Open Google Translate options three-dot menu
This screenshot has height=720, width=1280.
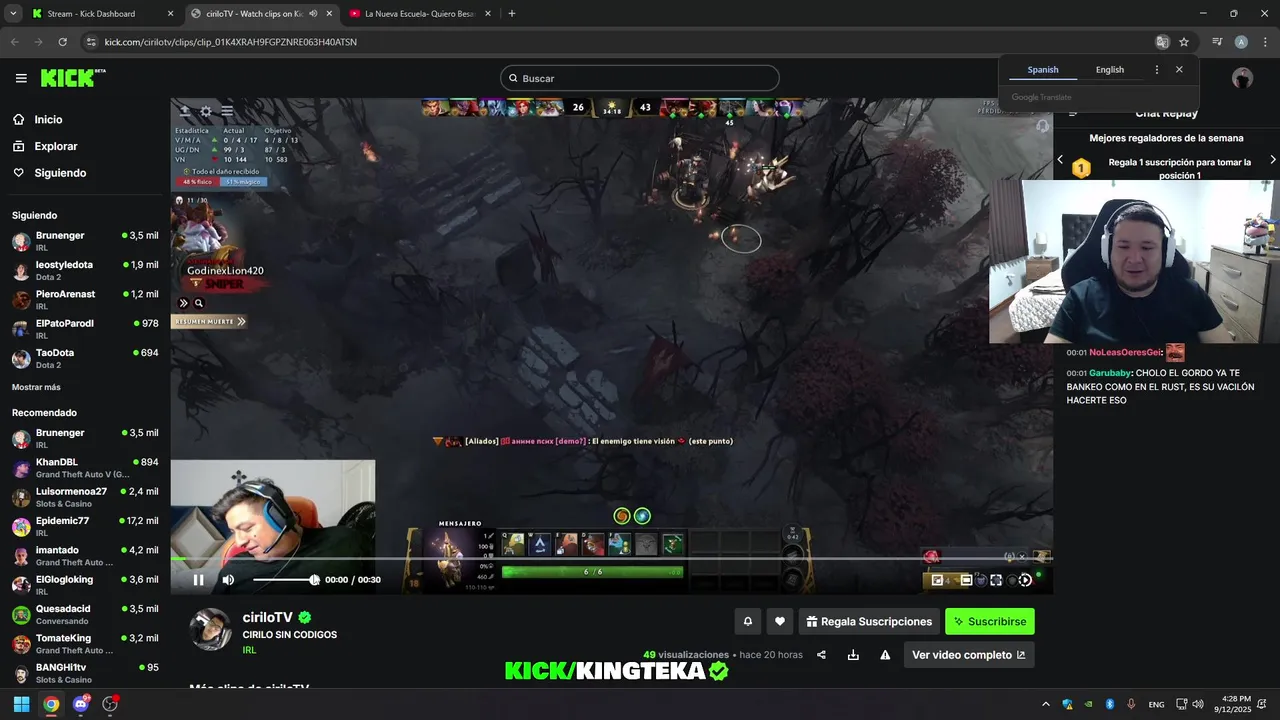(1157, 70)
